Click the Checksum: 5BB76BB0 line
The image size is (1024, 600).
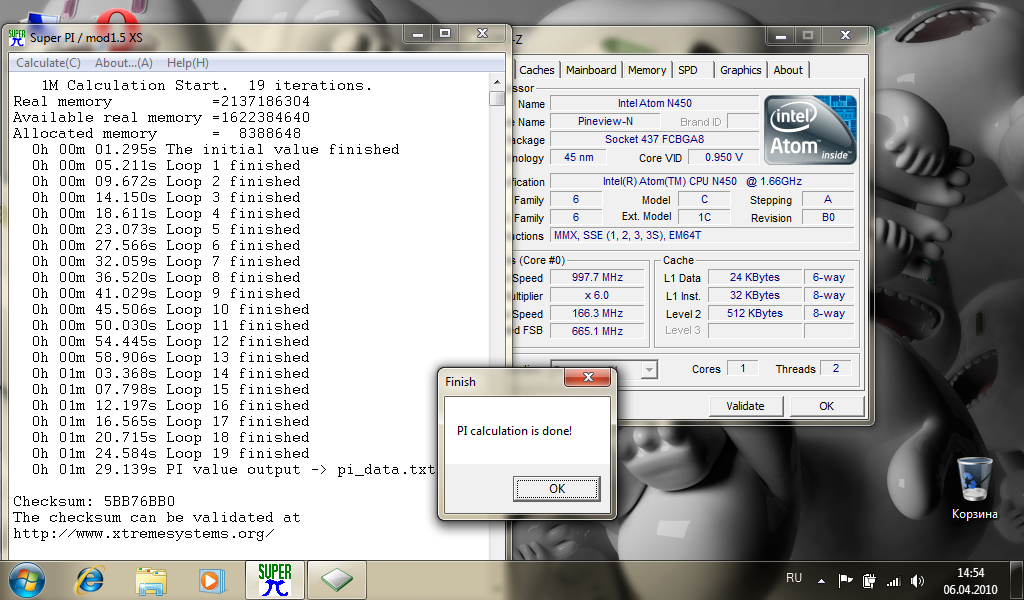[94, 501]
